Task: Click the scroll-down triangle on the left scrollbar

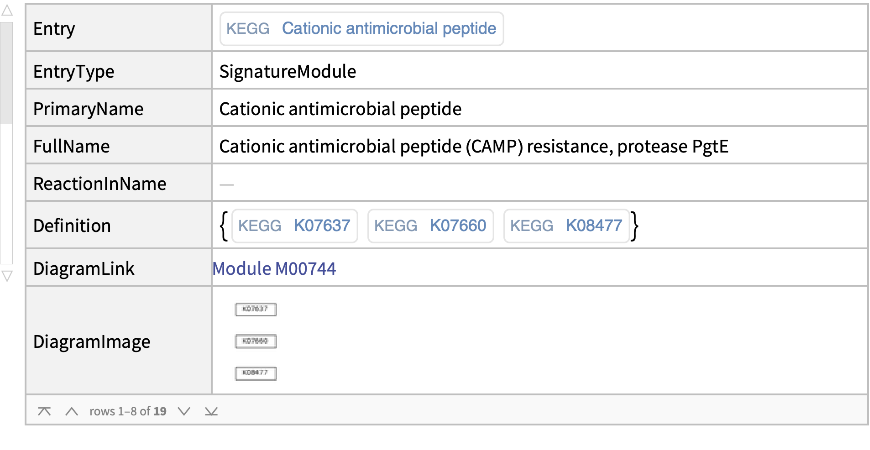Action: 6,275
